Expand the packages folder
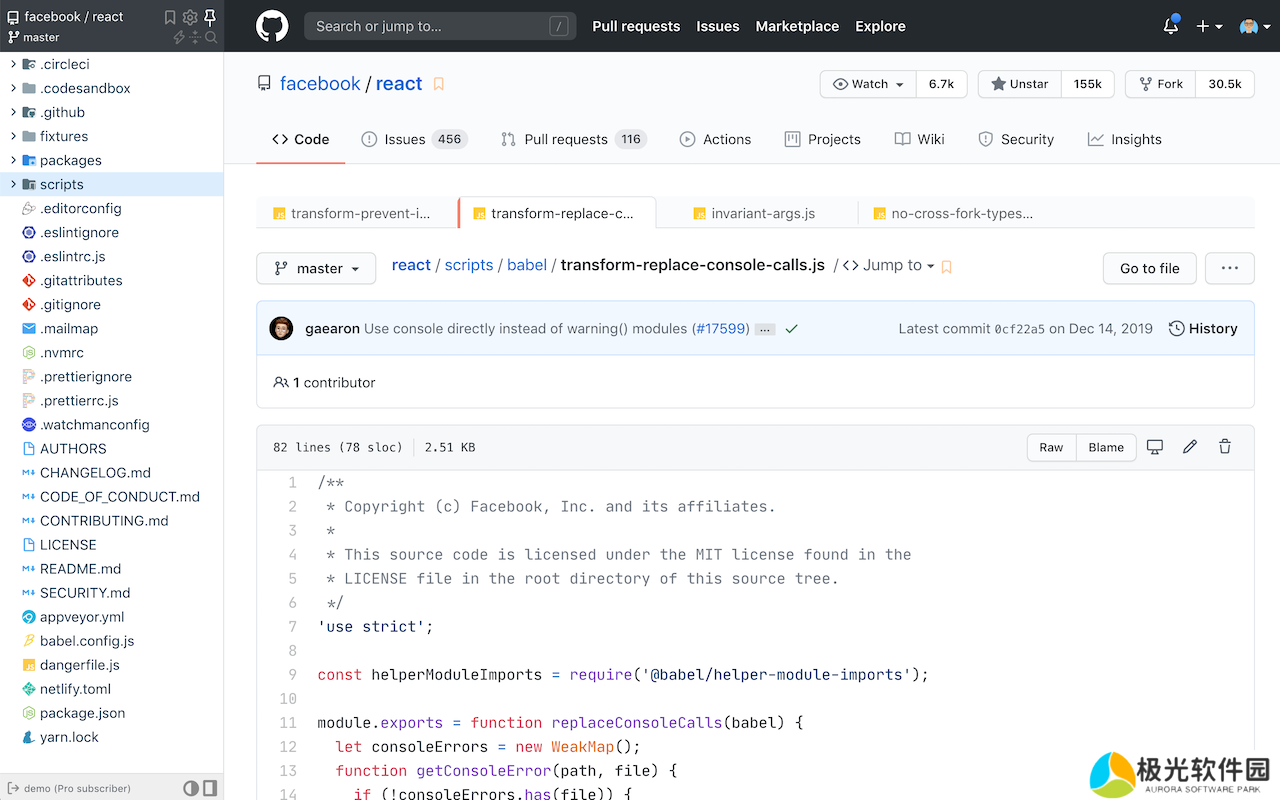The image size is (1280, 800). 14,160
